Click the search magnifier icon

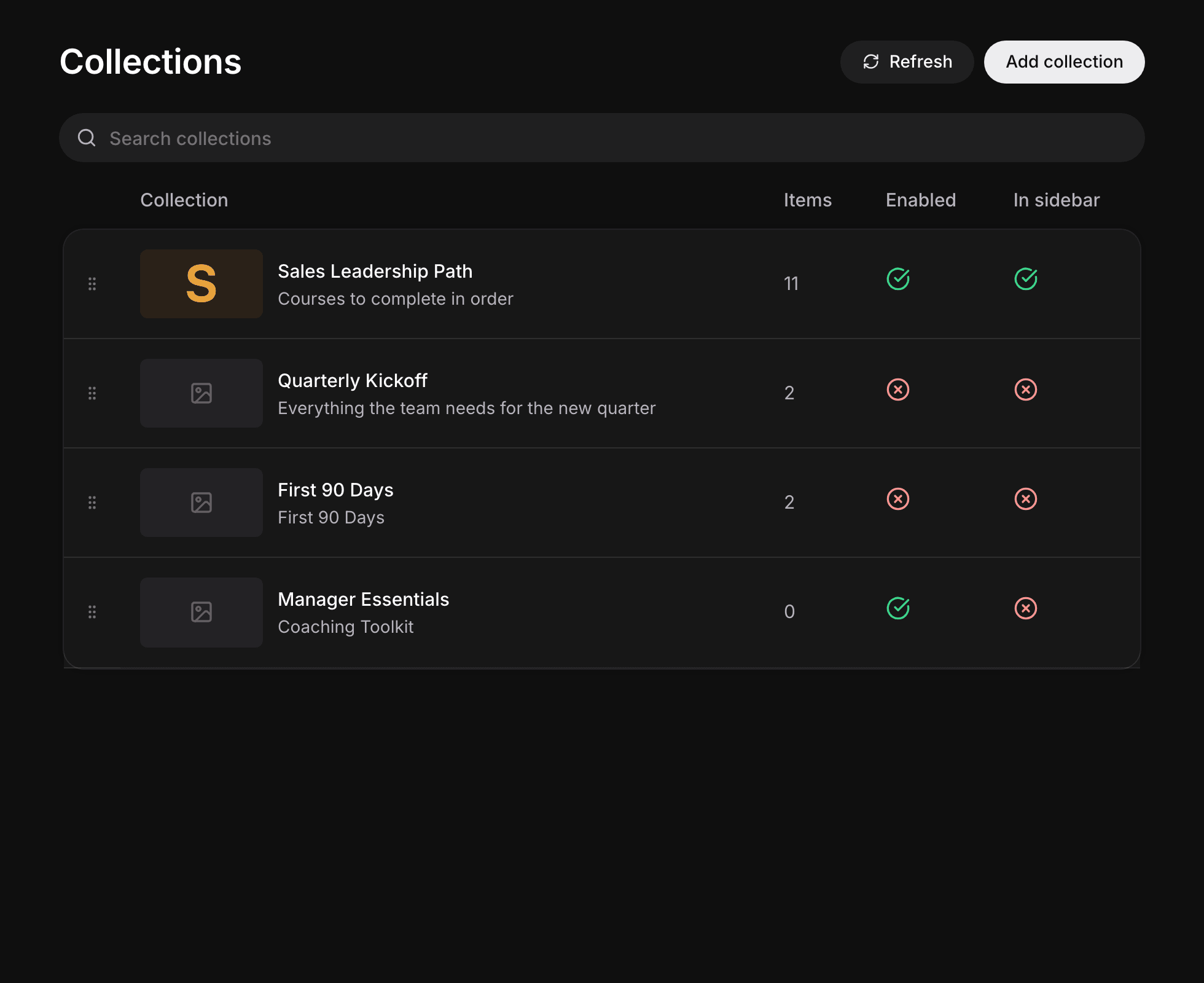click(x=87, y=138)
